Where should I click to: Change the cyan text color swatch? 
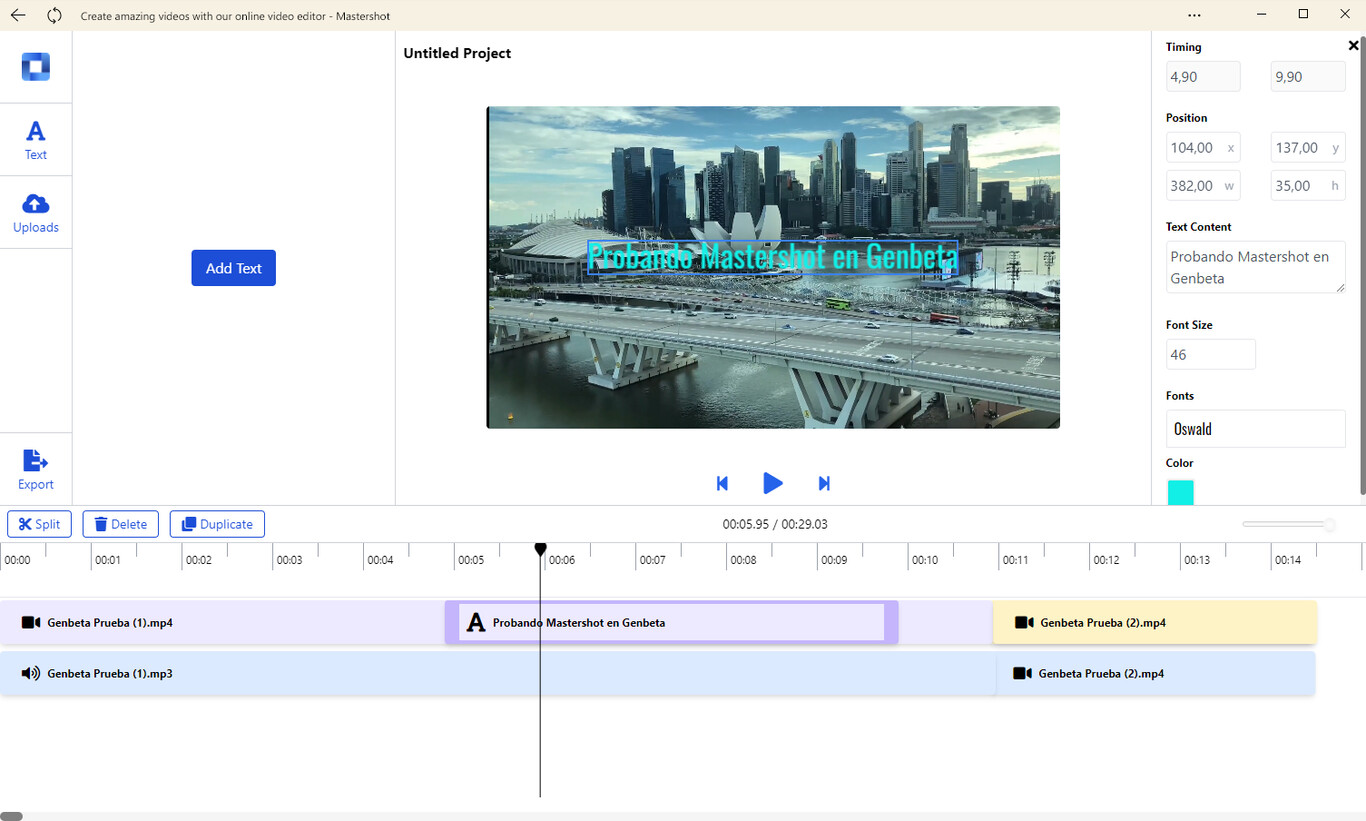point(1180,491)
